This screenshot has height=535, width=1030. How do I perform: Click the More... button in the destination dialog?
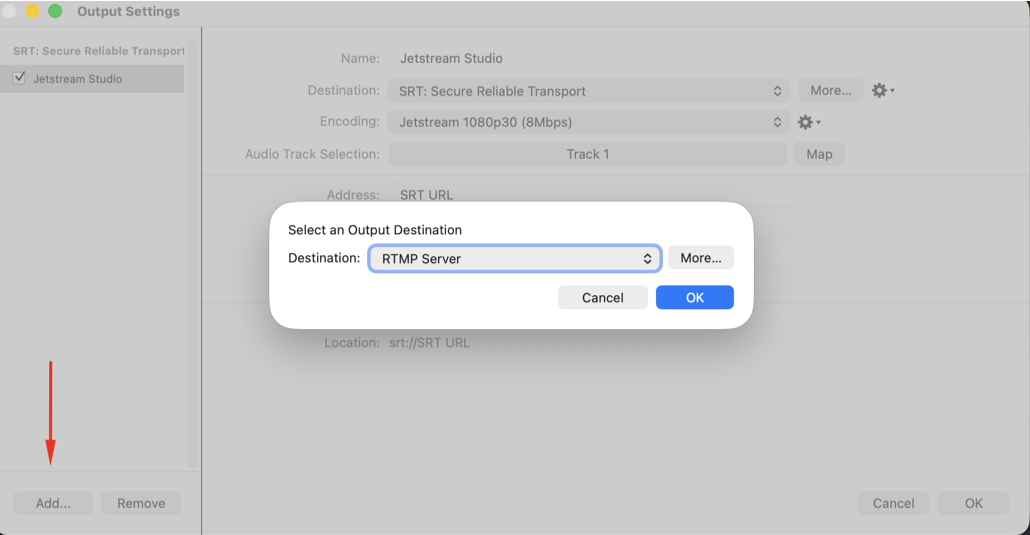(700, 258)
